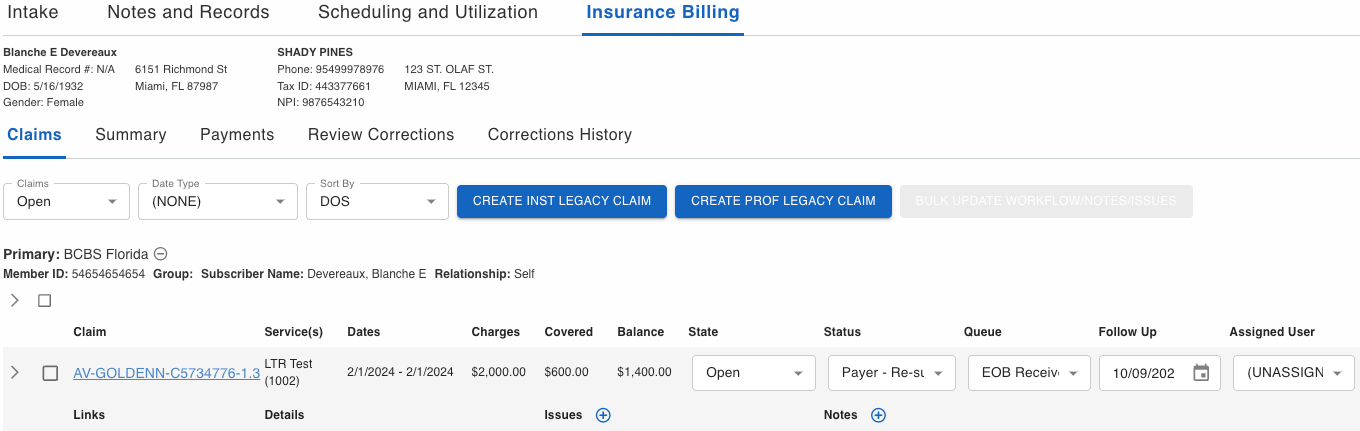The width and height of the screenshot is (1360, 431).
Task: Open the Claims filter dropdown set to Open
Action: tap(67, 201)
